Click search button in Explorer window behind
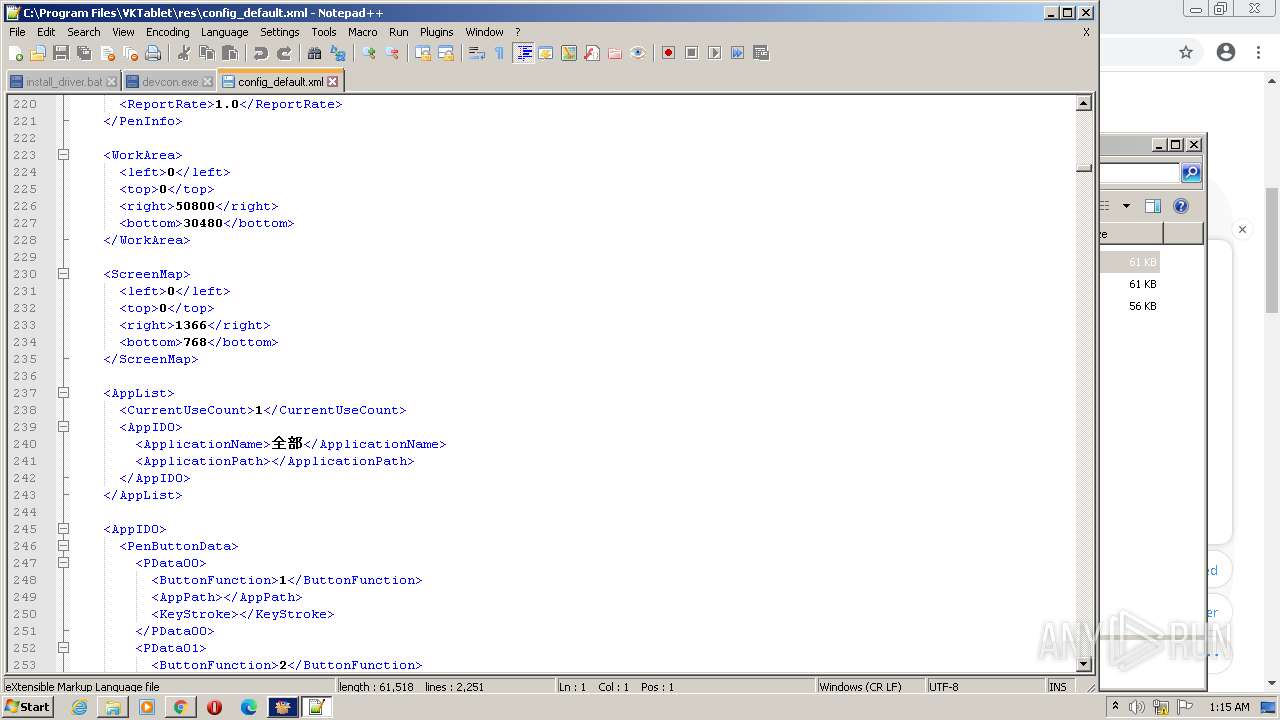Image resolution: width=1280 pixels, height=720 pixels. (x=1191, y=173)
